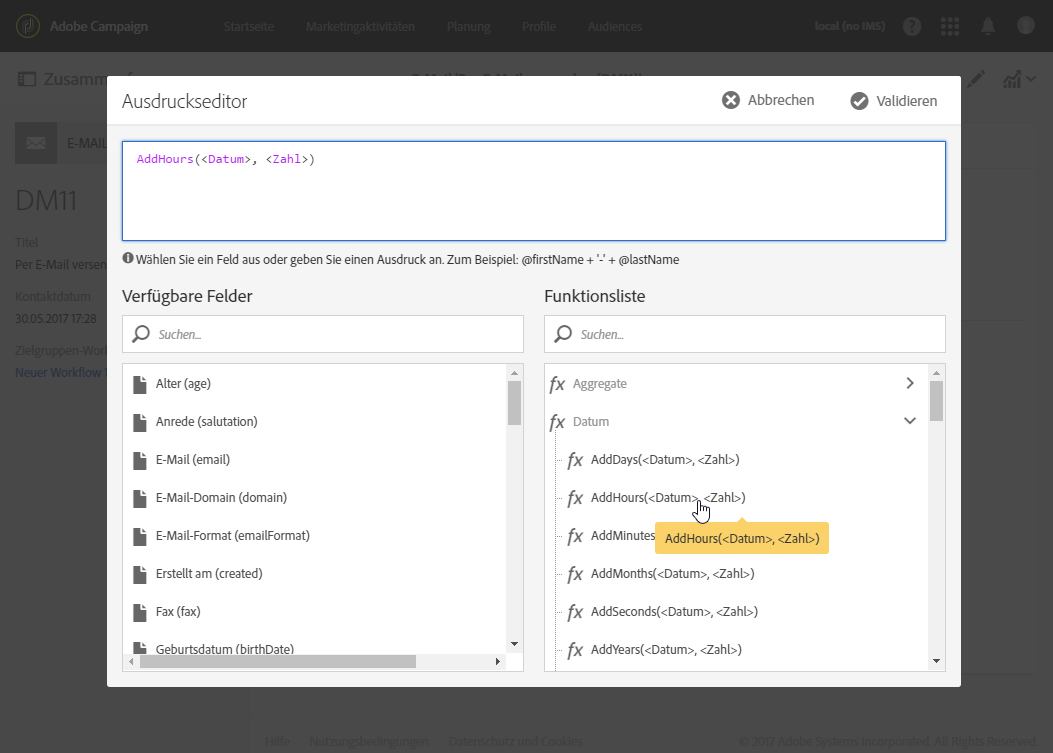Image resolution: width=1053 pixels, height=753 pixels.
Task: Click the horizontal scrollbar of fields list
Action: coord(277,661)
